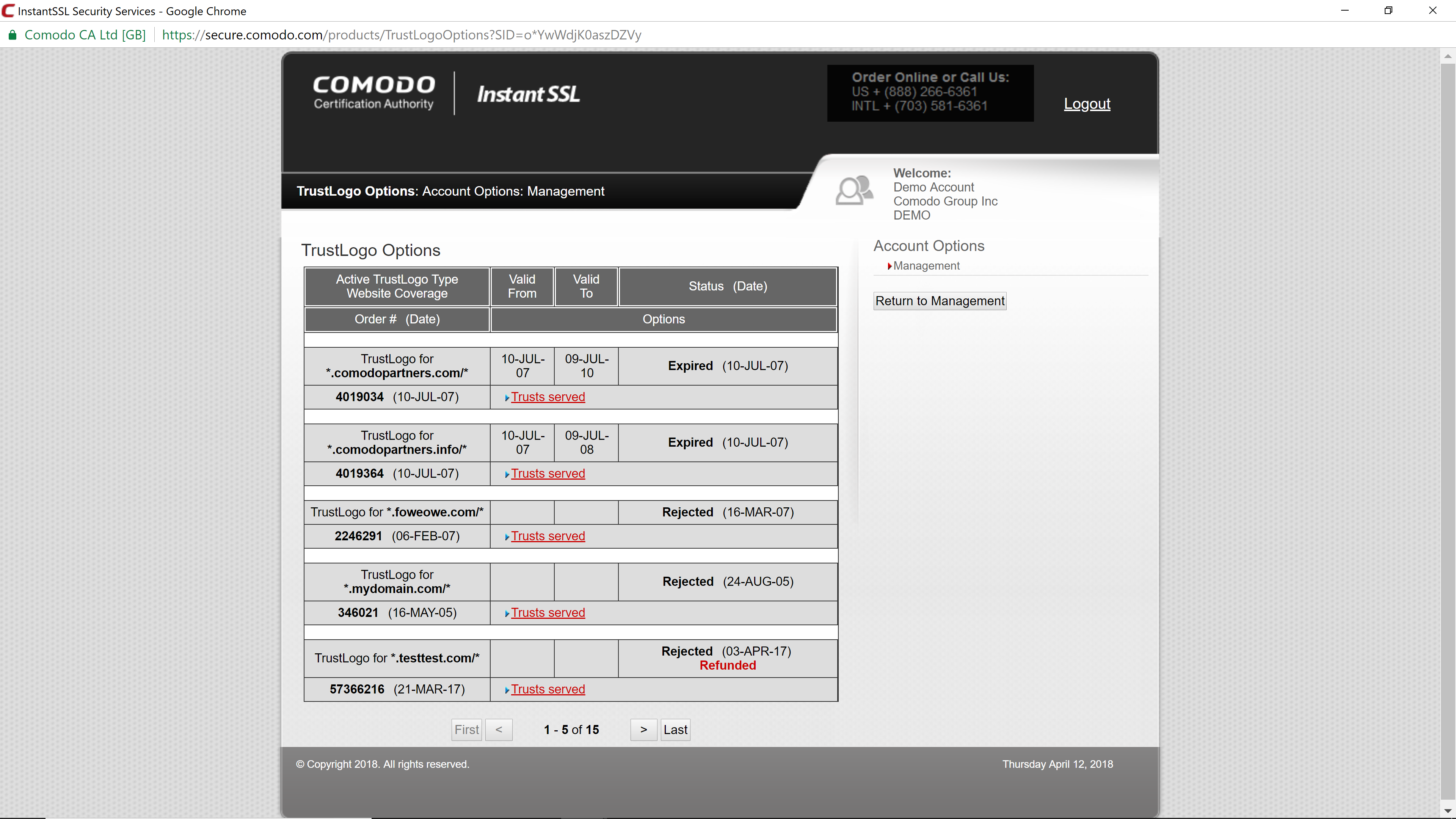Click order number 2246291
This screenshot has height=819, width=1456.
click(358, 536)
